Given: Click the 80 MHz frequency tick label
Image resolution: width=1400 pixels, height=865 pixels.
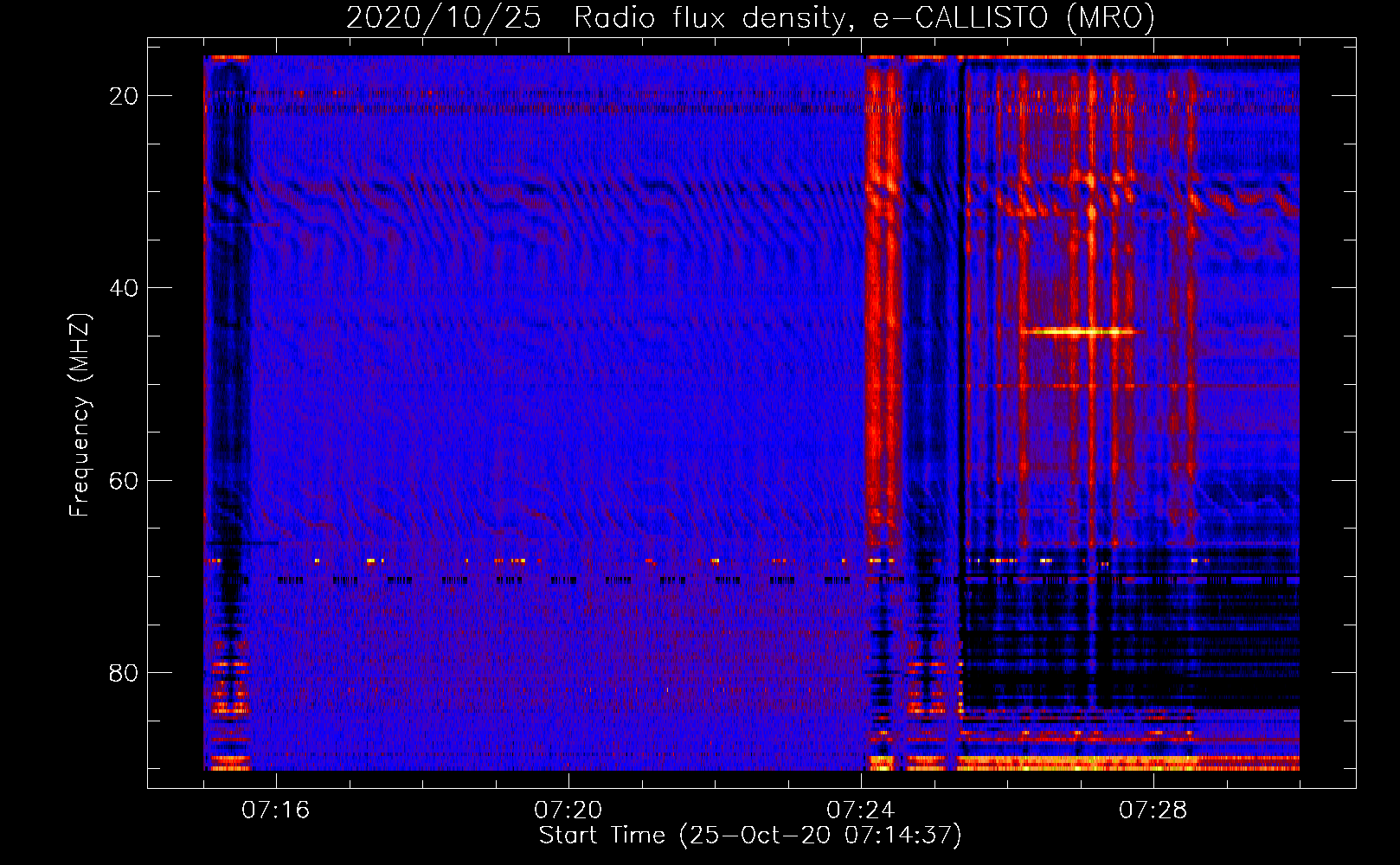Looking at the screenshot, I should point(124,673).
